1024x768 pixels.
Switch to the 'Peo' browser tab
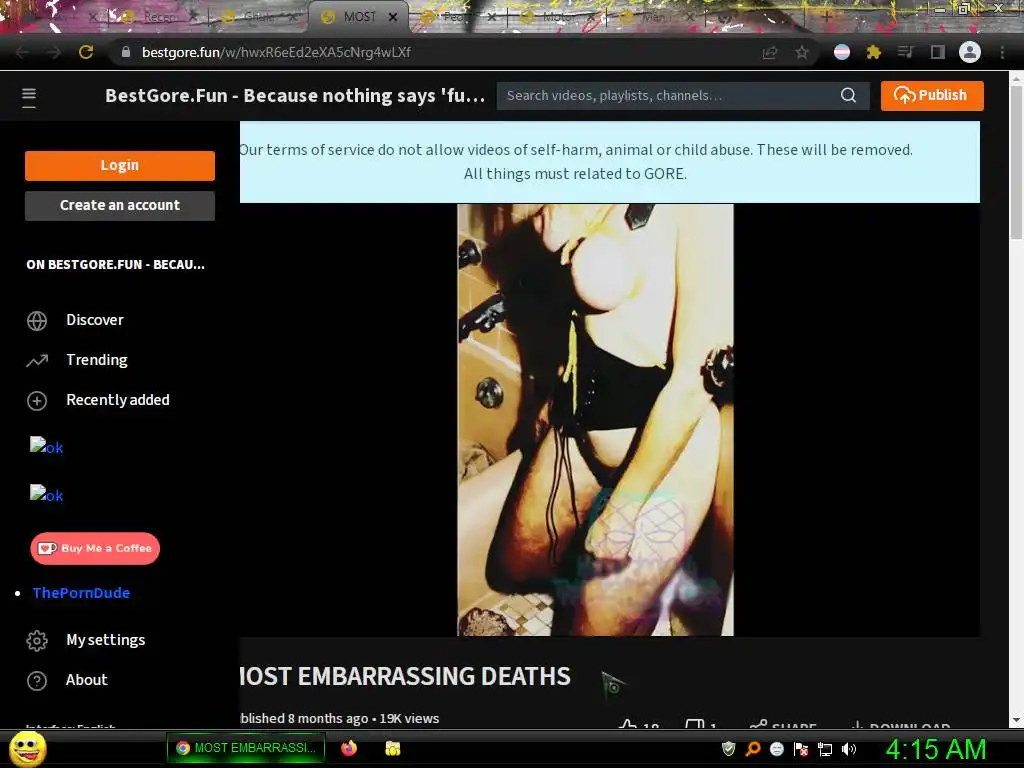click(x=455, y=17)
